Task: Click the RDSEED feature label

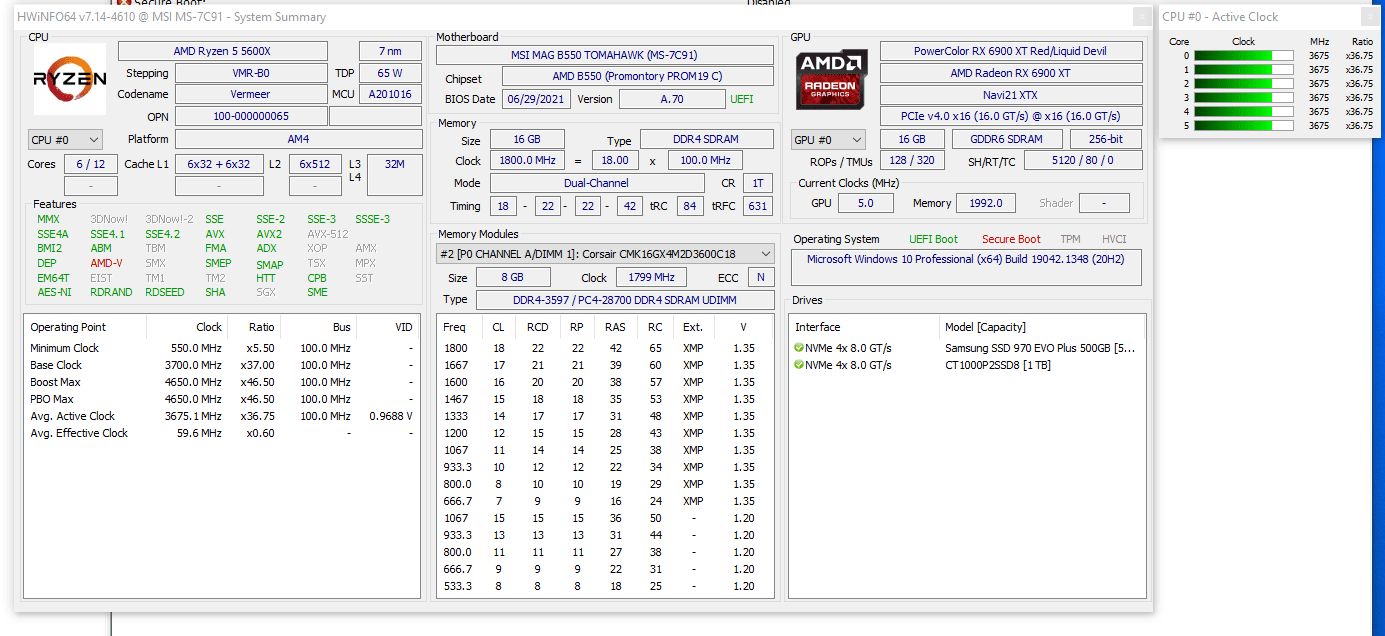Action: (165, 292)
